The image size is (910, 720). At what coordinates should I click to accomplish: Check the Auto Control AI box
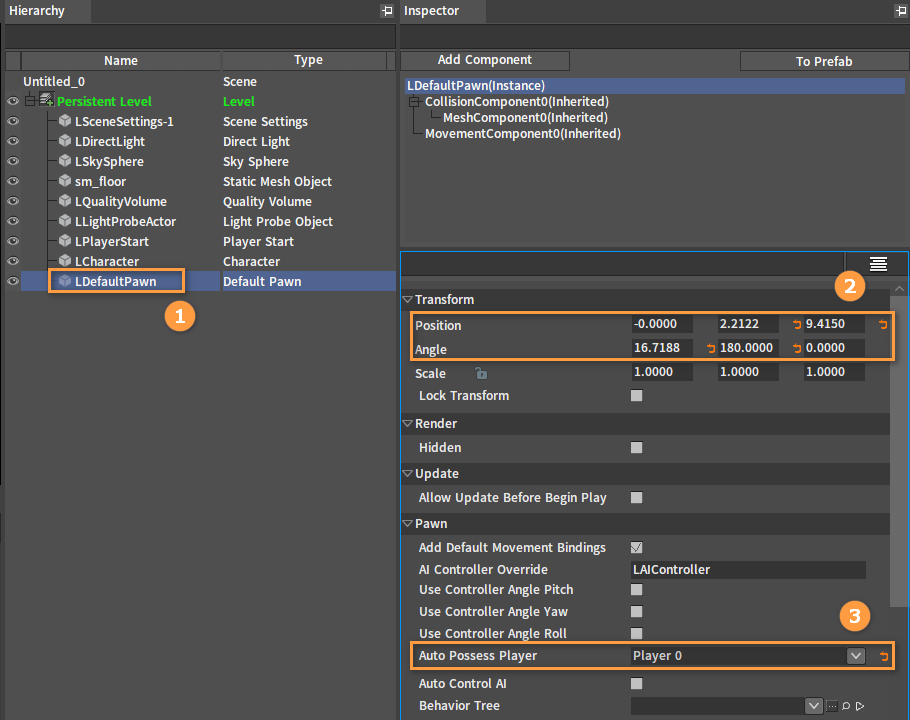(637, 684)
